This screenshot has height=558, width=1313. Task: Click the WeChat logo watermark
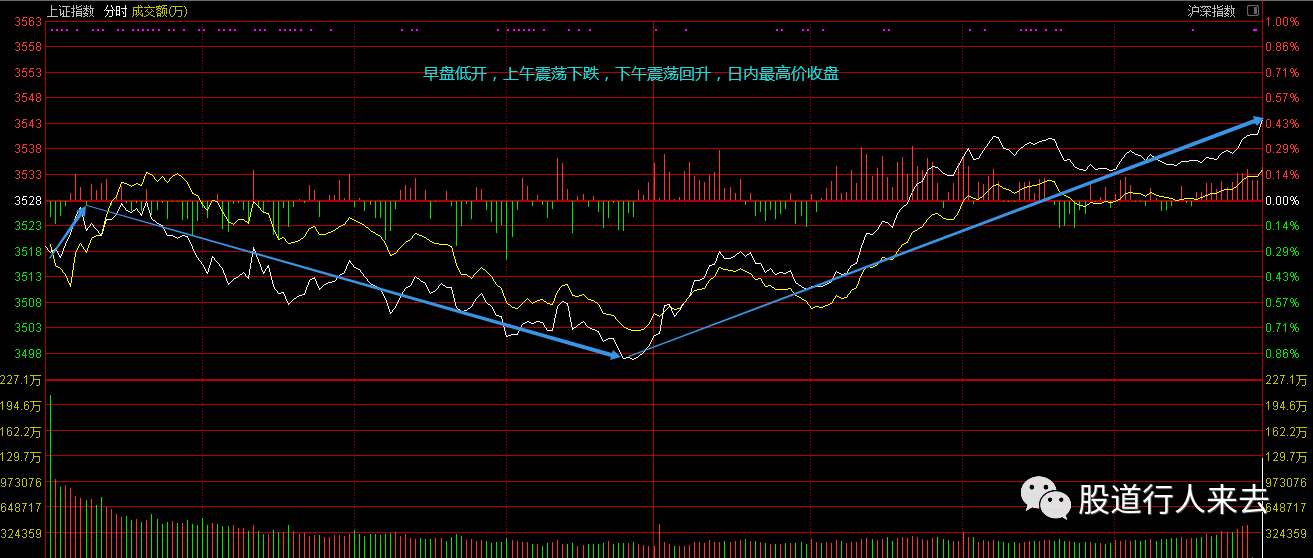pos(1043,497)
